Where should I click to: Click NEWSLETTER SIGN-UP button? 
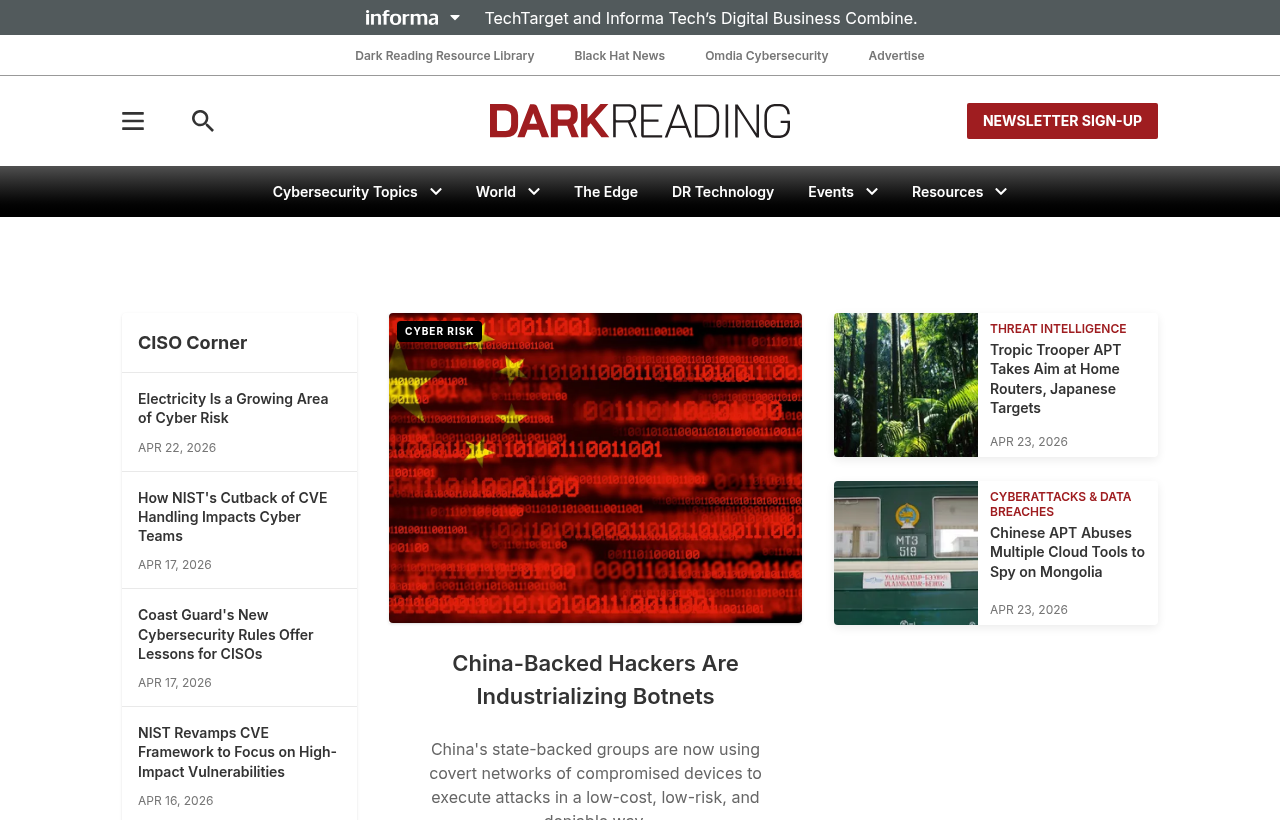pyautogui.click(x=1062, y=120)
